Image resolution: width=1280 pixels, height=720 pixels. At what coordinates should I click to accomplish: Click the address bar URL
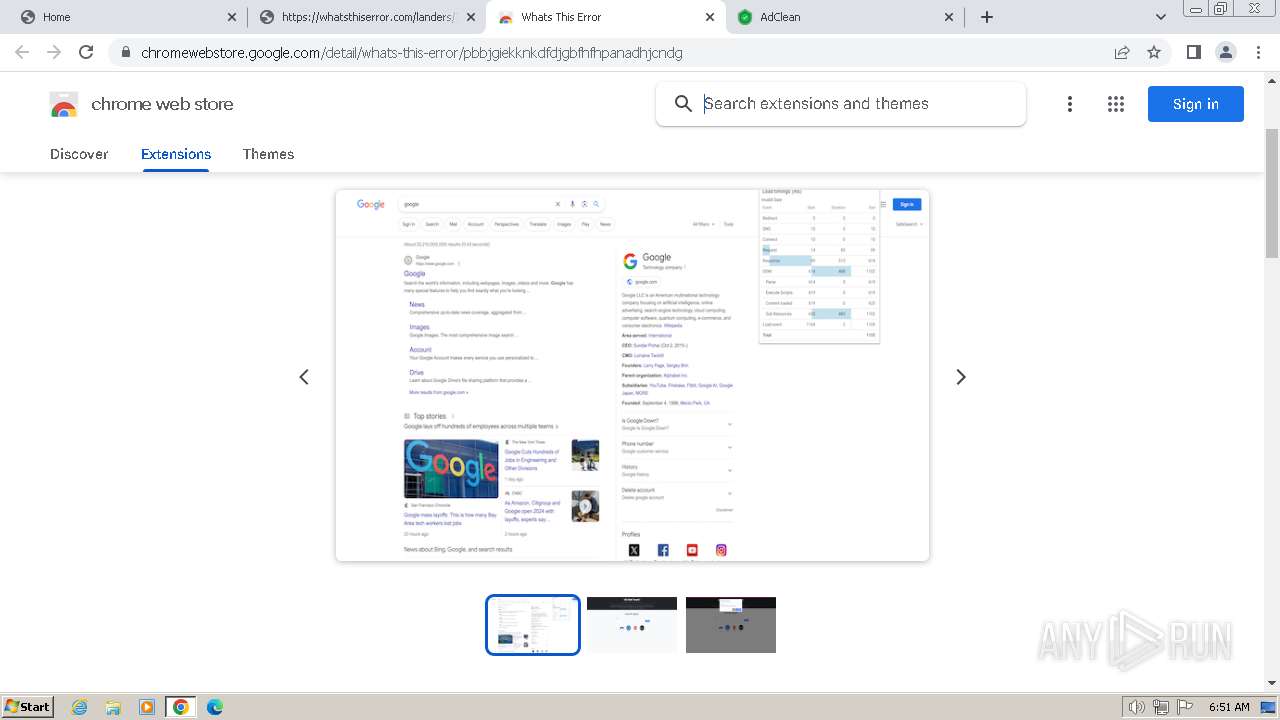tap(412, 53)
